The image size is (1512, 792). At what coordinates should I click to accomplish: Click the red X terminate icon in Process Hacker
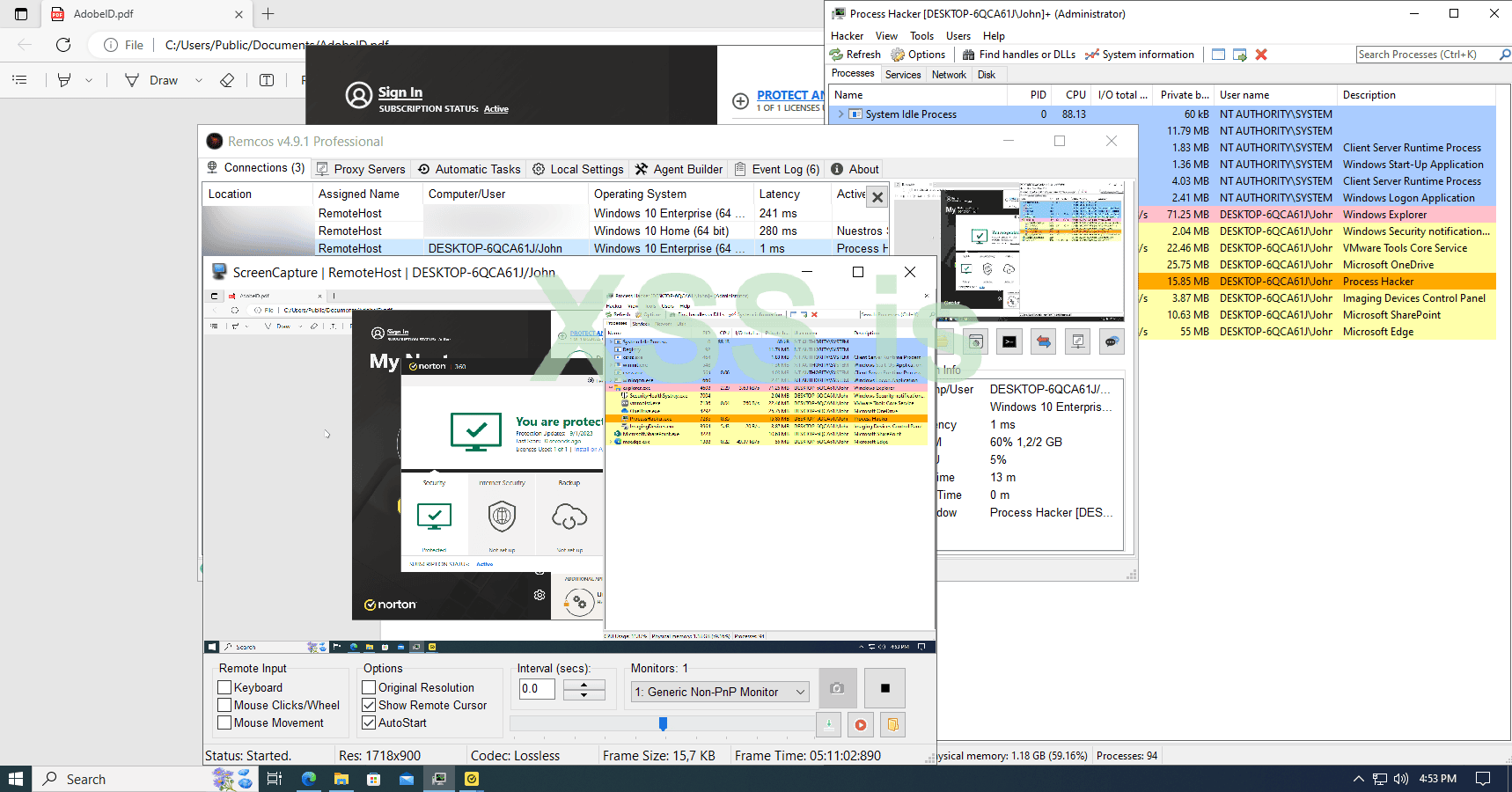point(1261,55)
